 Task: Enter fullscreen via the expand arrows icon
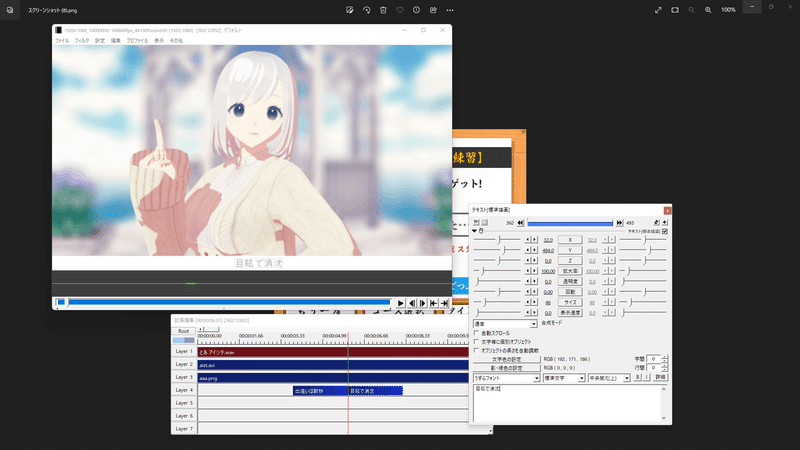point(658,10)
